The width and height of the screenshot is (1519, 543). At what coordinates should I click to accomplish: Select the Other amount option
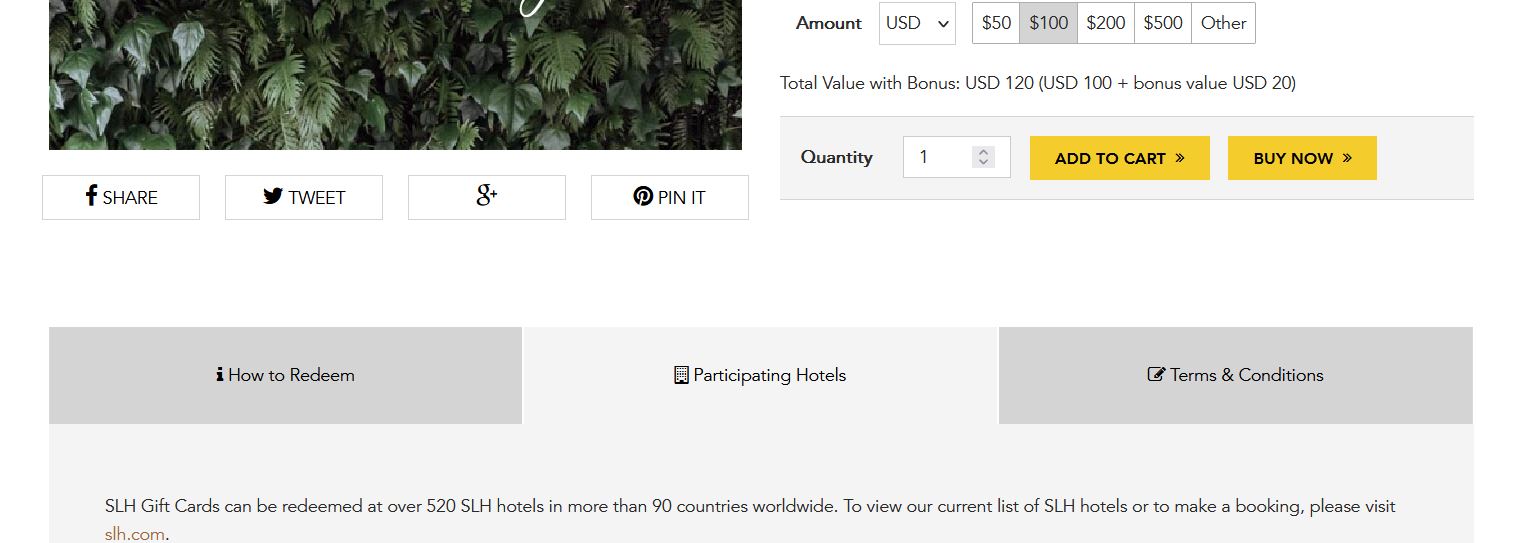(1224, 23)
